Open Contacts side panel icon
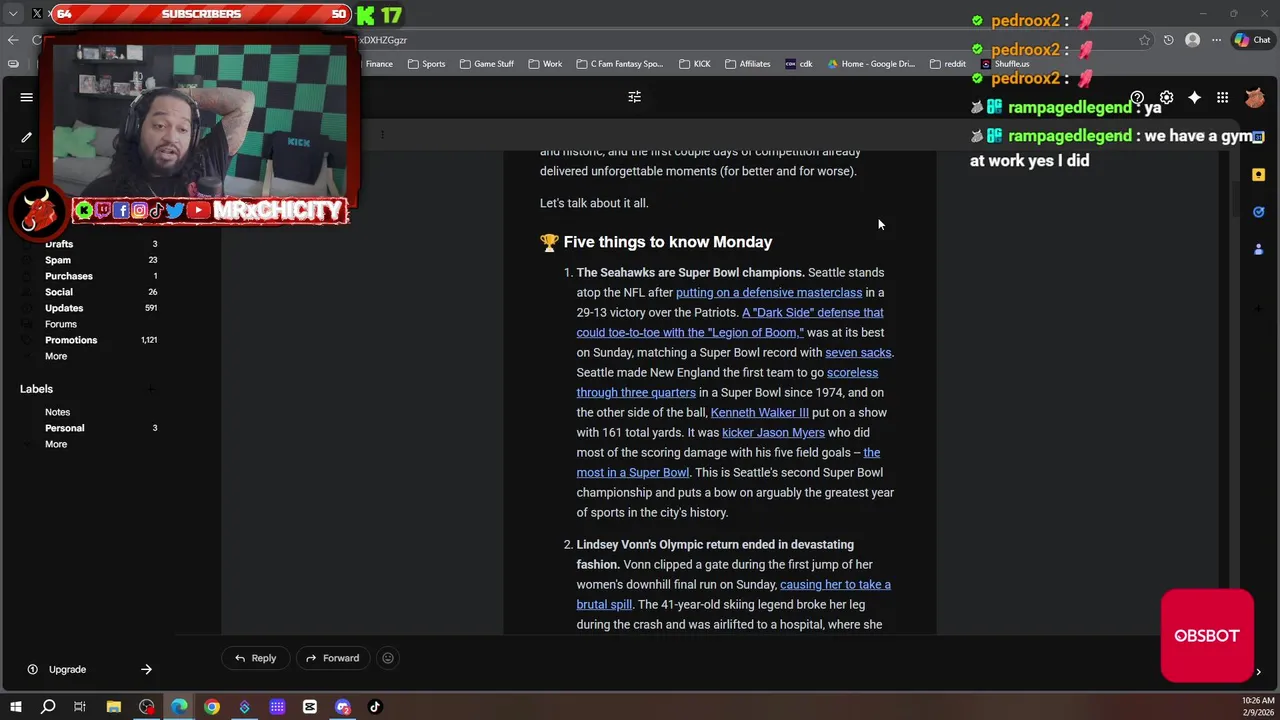Viewport: 1280px width, 720px height. [1258, 249]
